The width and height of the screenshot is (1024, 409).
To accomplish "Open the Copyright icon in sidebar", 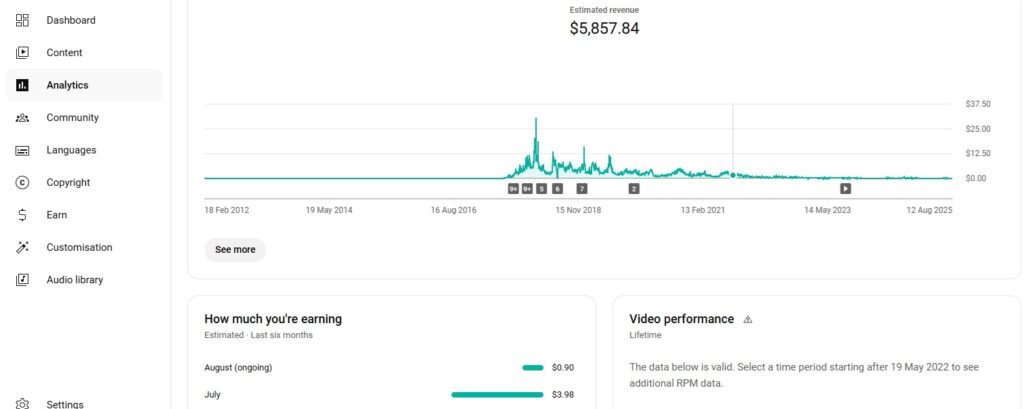I will tap(22, 183).
